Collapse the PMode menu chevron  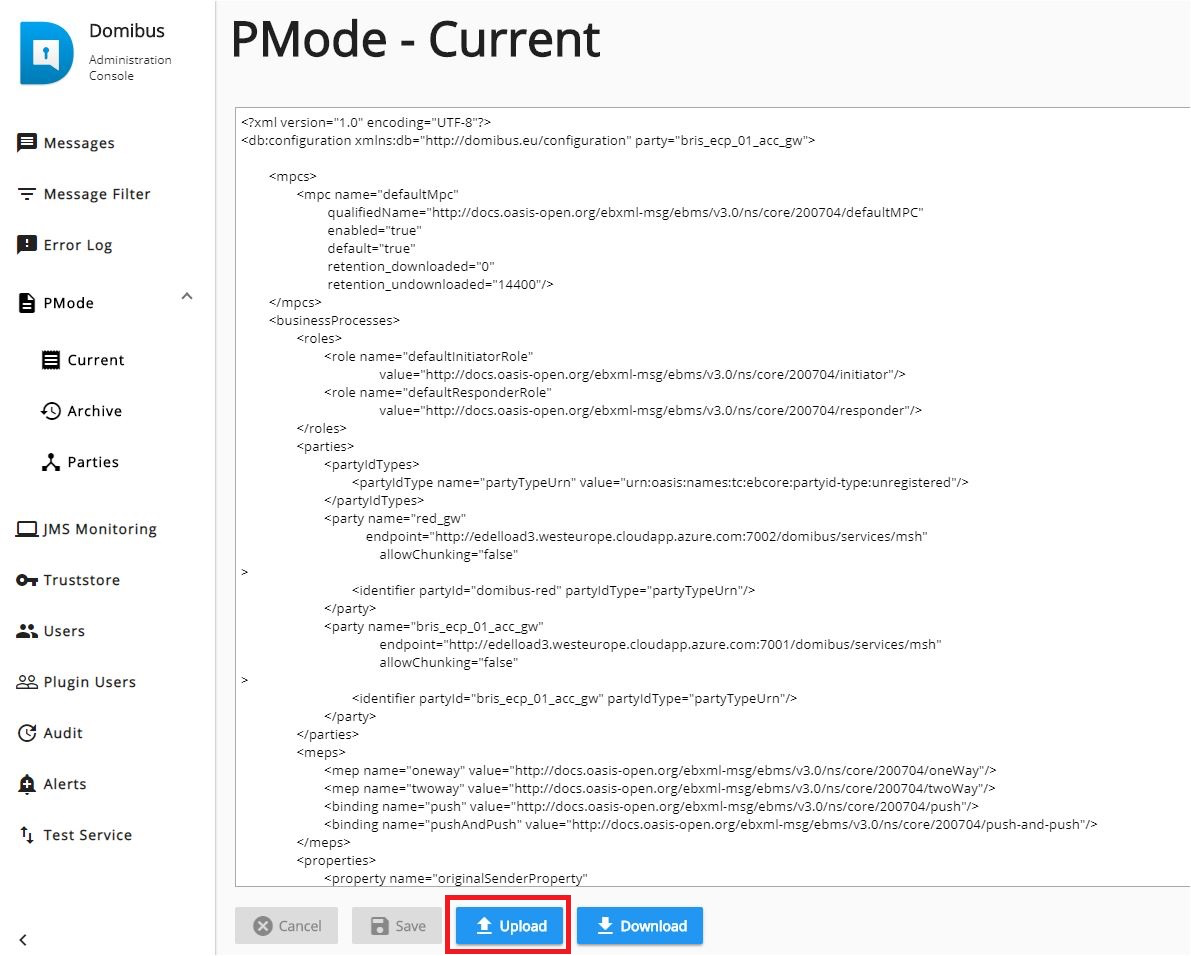pos(187,296)
